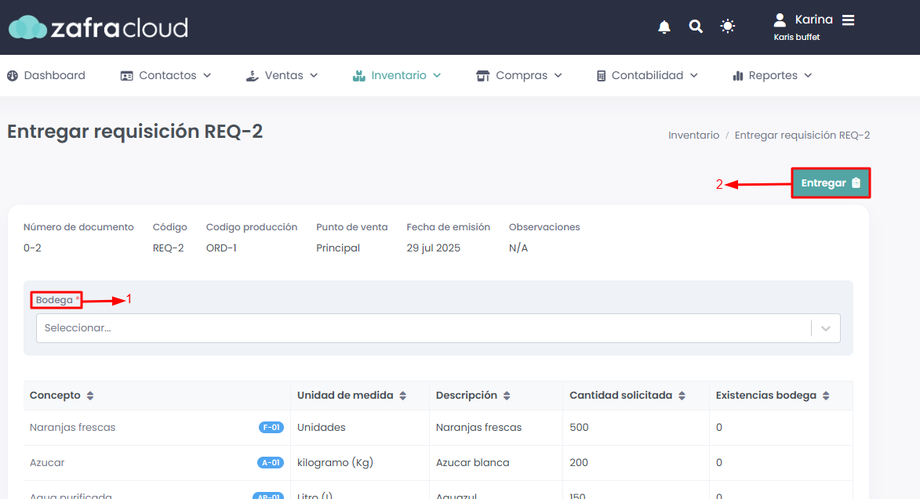Viewport: 920px width, 499px height.
Task: Open the Inventario menu
Action: coord(397,75)
